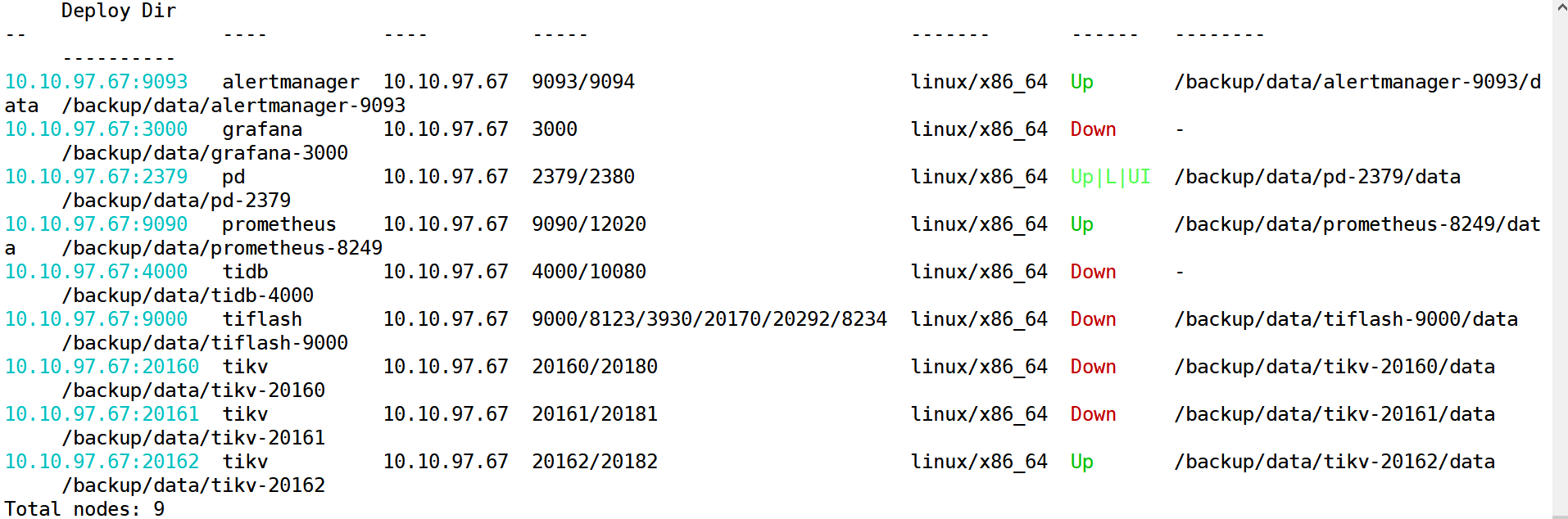Click the Total nodes: 9 line

(x=85, y=509)
